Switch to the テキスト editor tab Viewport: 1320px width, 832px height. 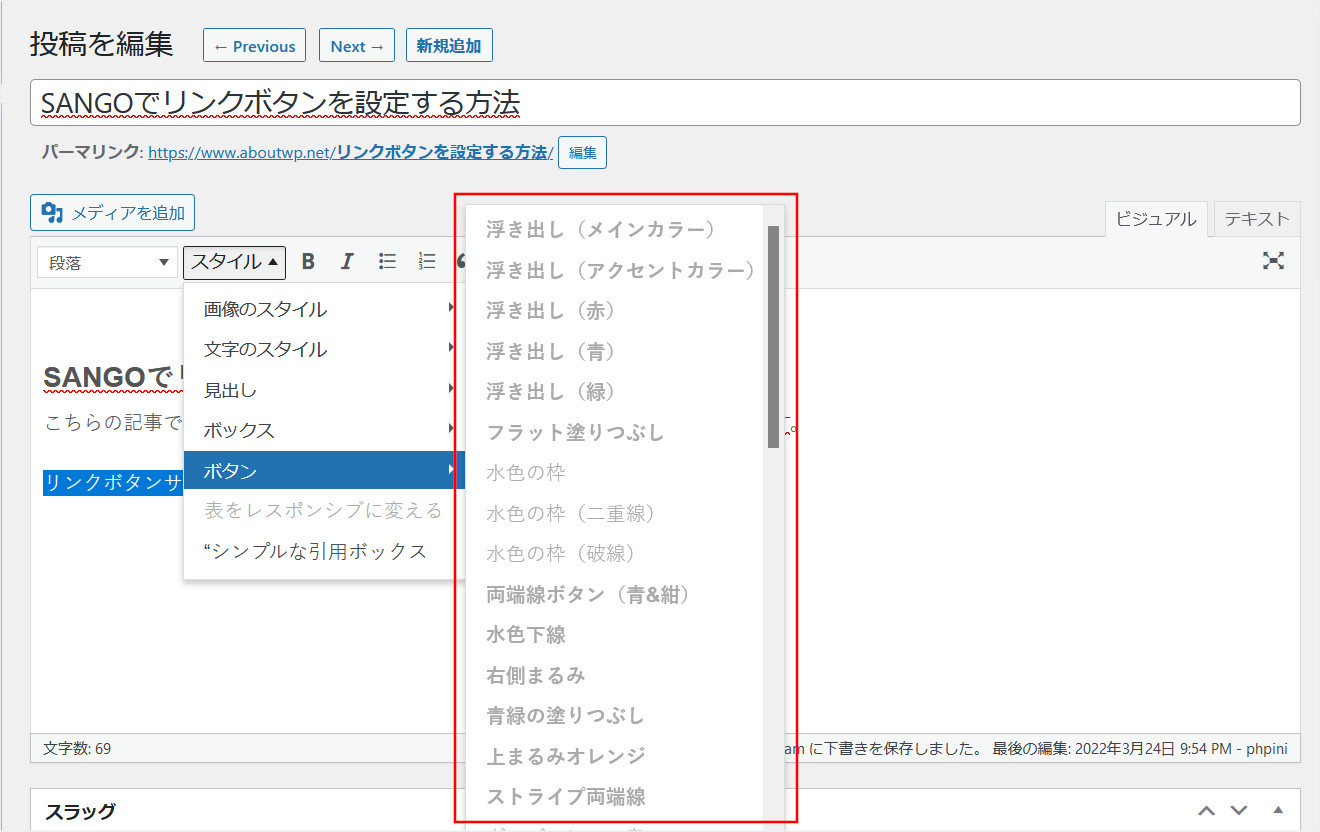tap(1256, 219)
